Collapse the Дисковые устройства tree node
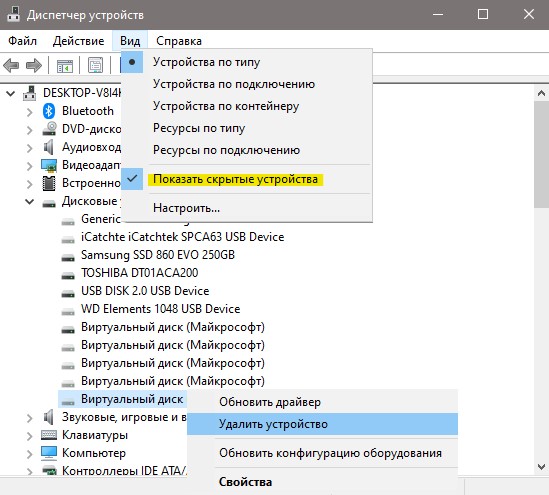Image resolution: width=549 pixels, height=495 pixels. [x=29, y=201]
